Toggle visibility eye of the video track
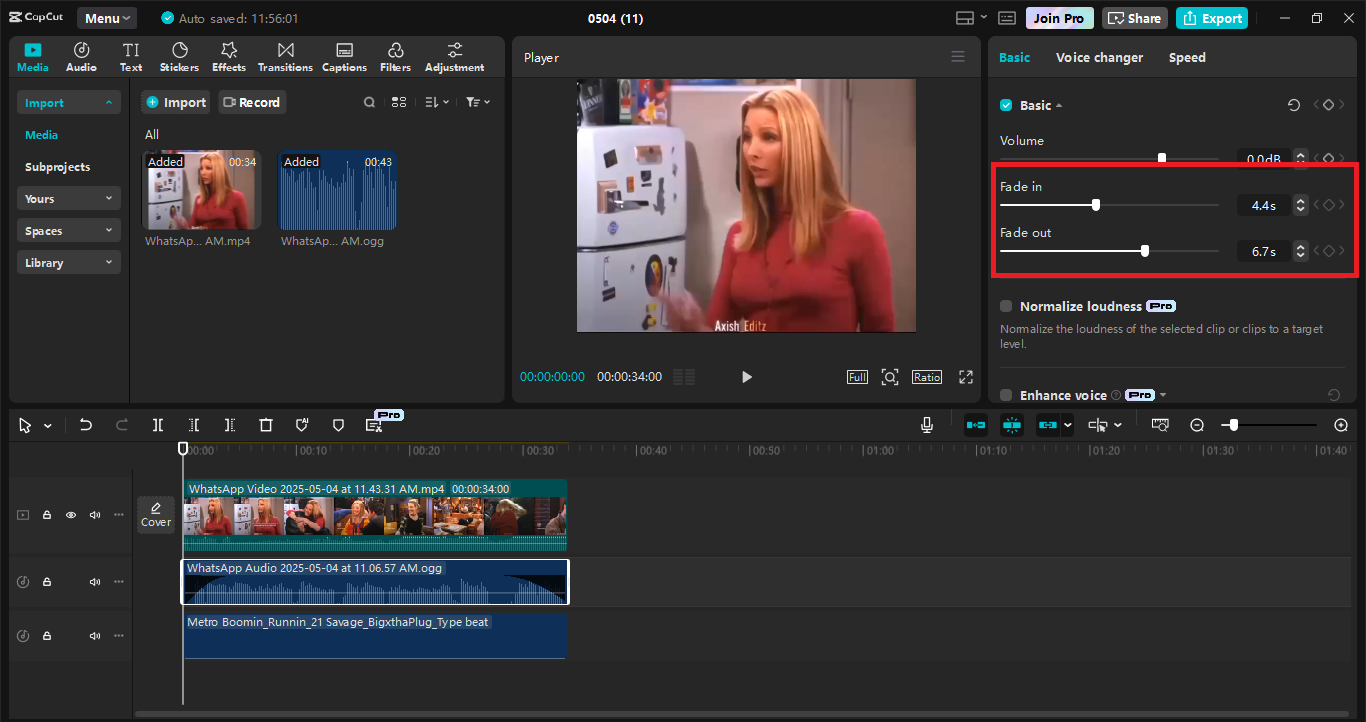Screen dimensions: 1366x722 click(x=71, y=515)
